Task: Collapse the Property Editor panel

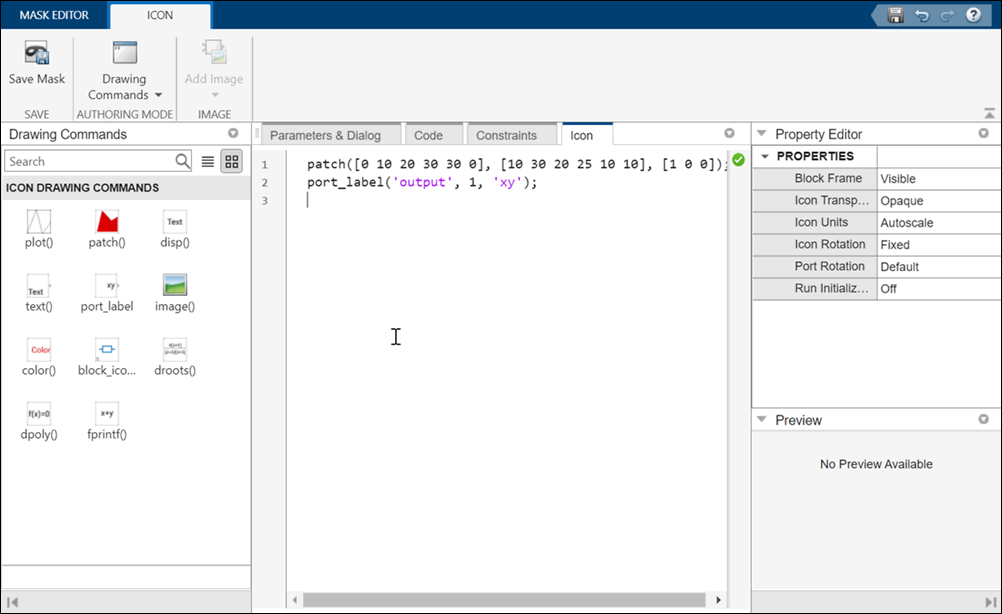Action: click(x=761, y=134)
